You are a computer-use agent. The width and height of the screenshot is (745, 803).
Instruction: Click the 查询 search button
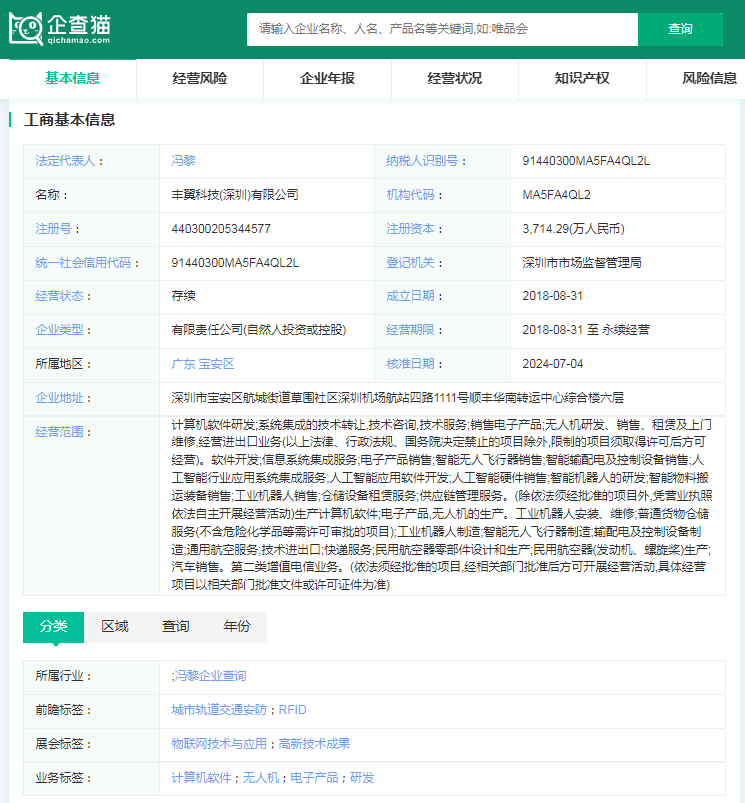coord(680,29)
